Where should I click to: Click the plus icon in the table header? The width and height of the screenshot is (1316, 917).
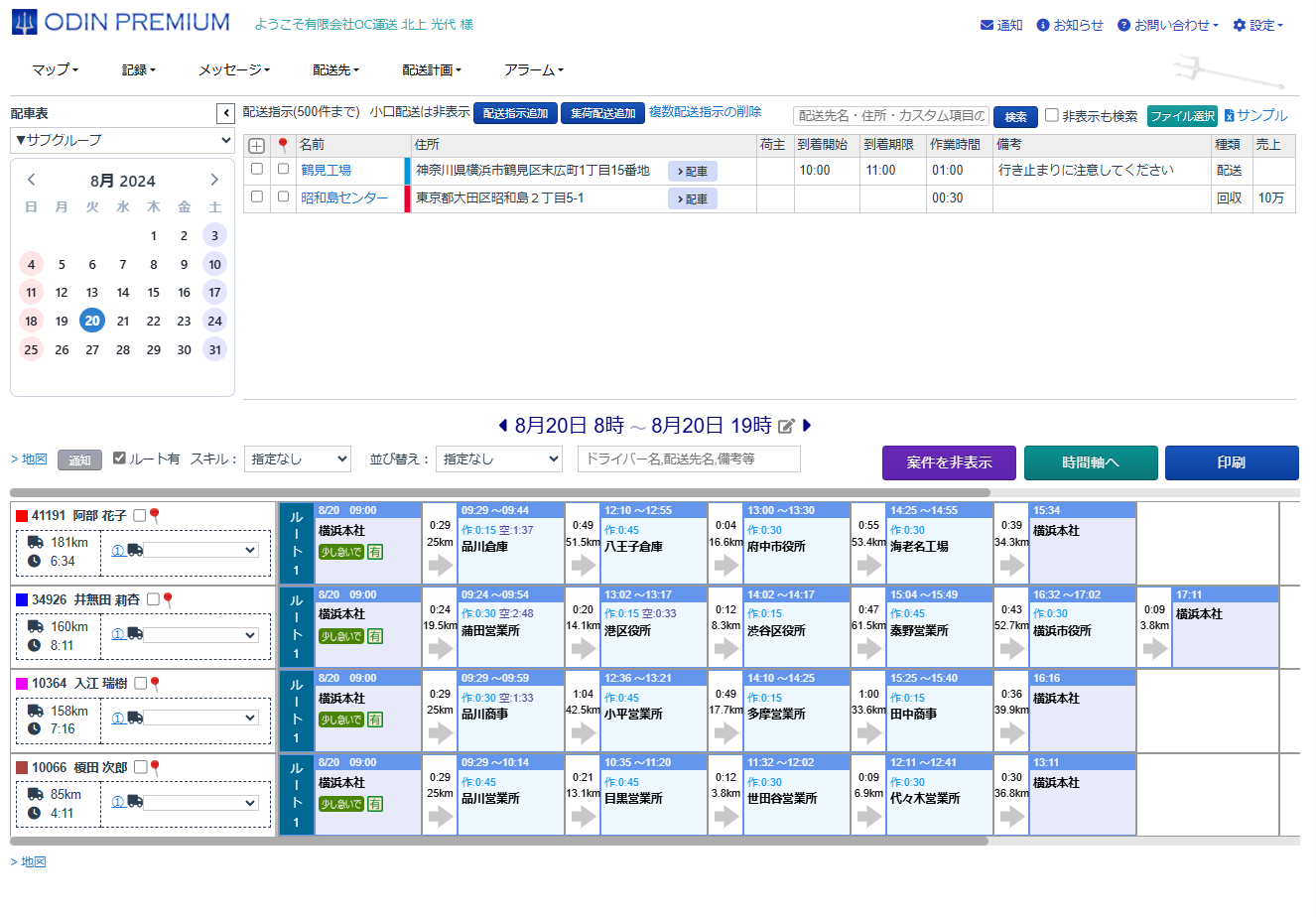pyautogui.click(x=256, y=145)
